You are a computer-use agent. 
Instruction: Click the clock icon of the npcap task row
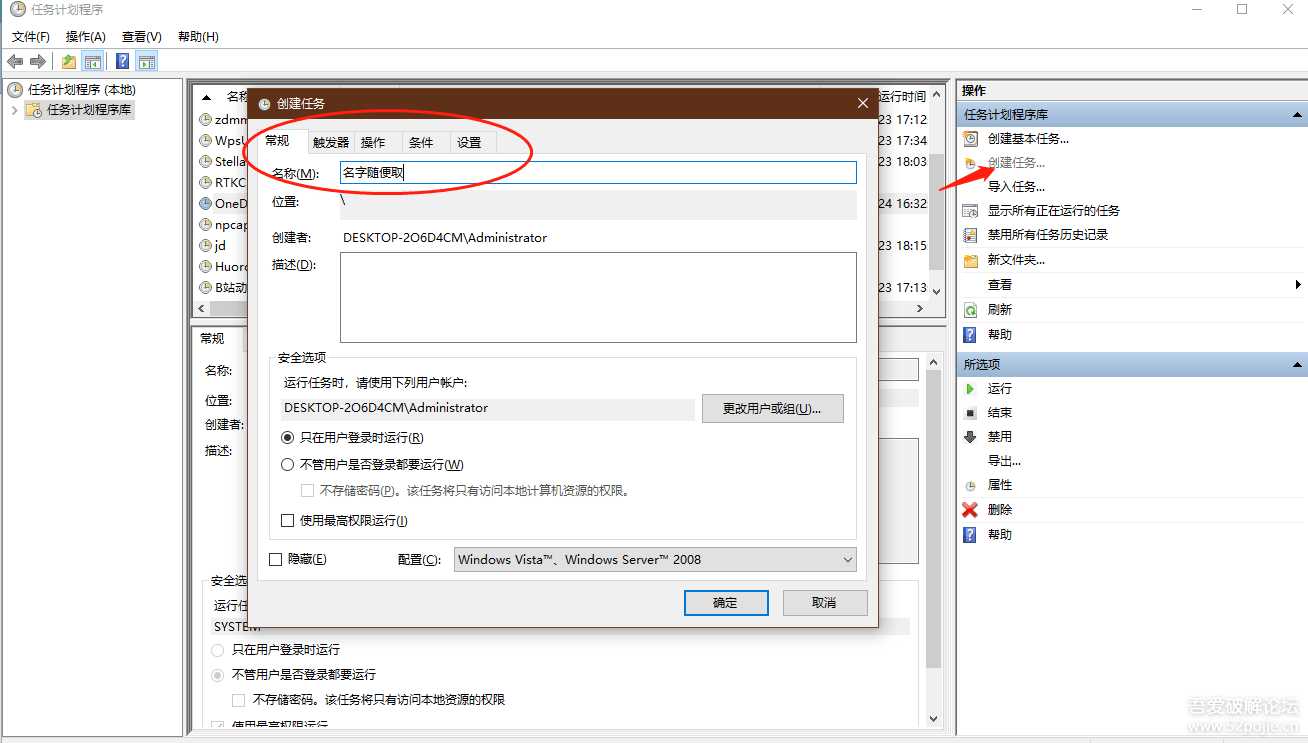coord(206,225)
